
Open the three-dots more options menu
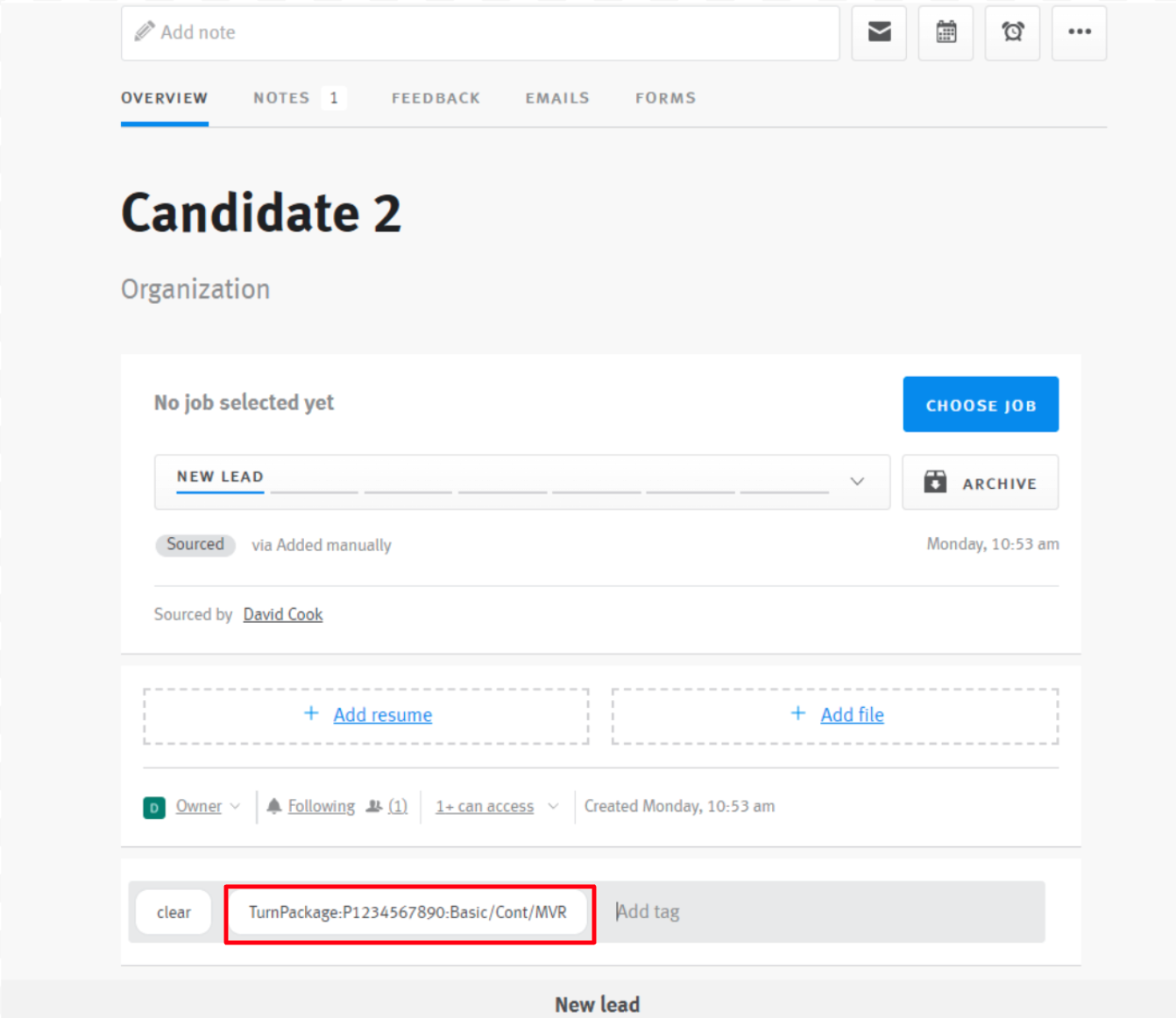(x=1079, y=32)
